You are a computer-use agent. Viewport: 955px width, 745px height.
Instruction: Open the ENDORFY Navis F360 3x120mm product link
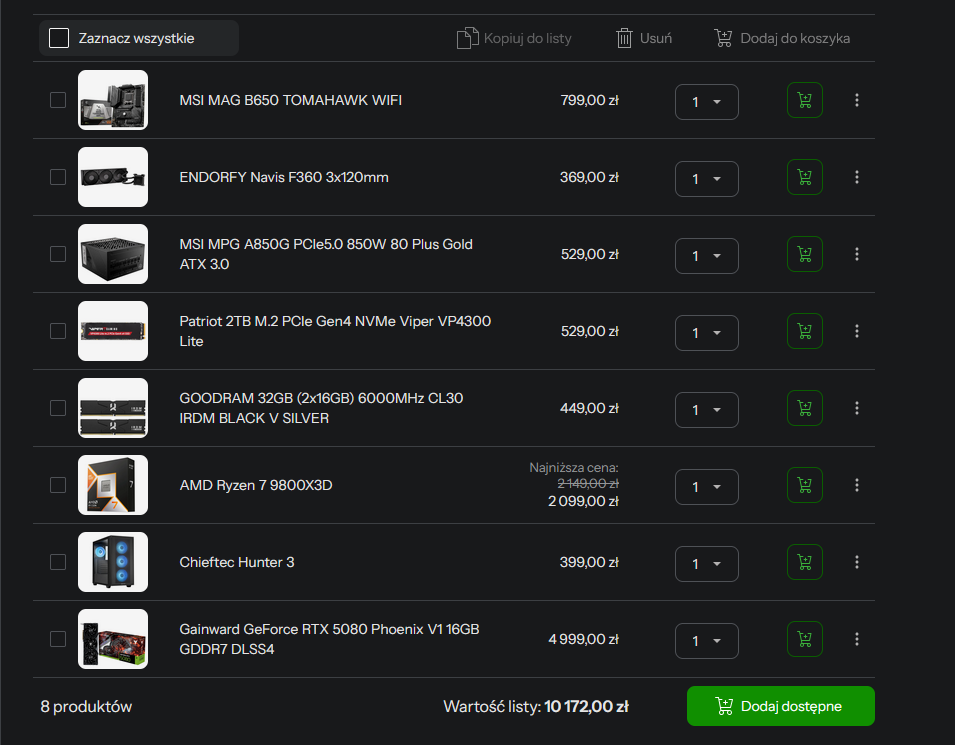[x=284, y=177]
